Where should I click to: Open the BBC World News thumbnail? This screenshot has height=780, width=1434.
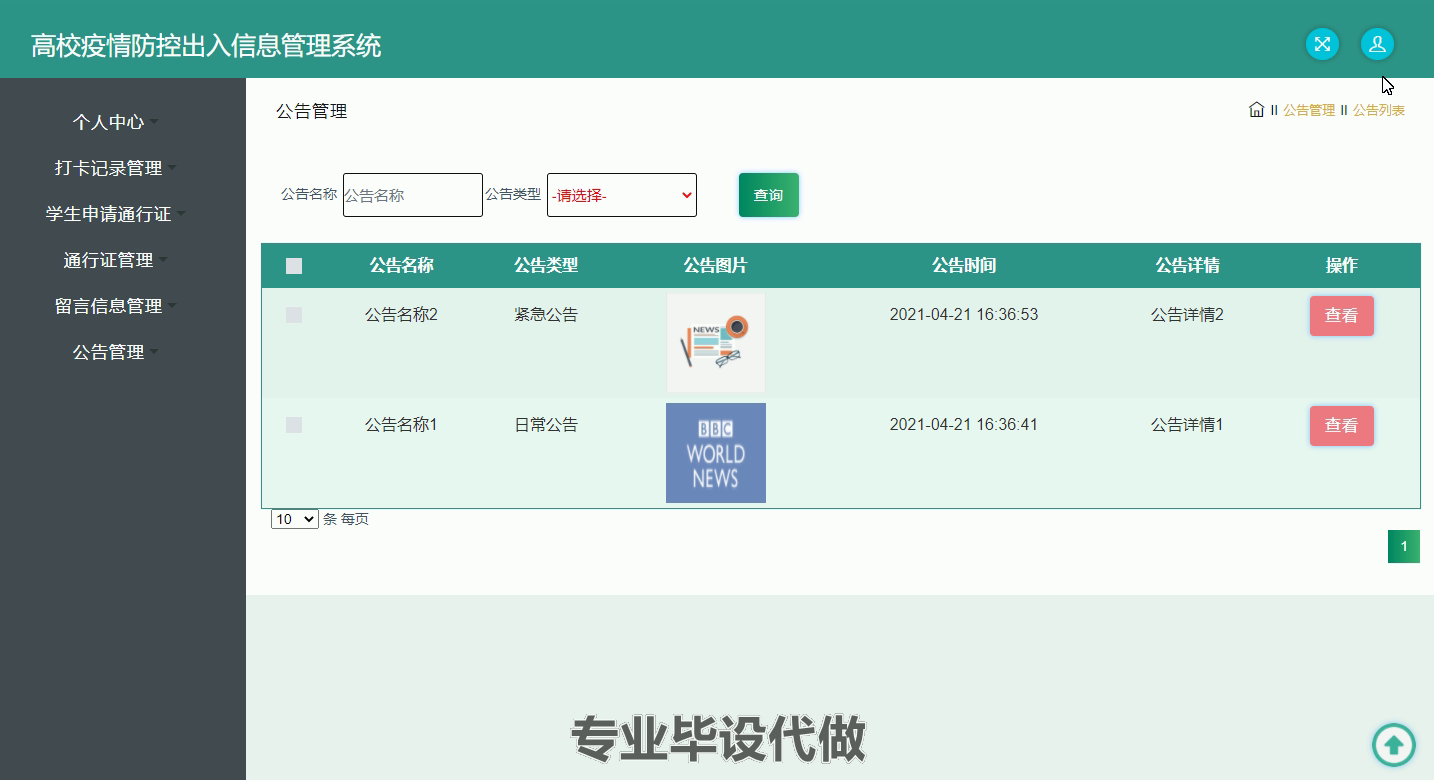716,453
